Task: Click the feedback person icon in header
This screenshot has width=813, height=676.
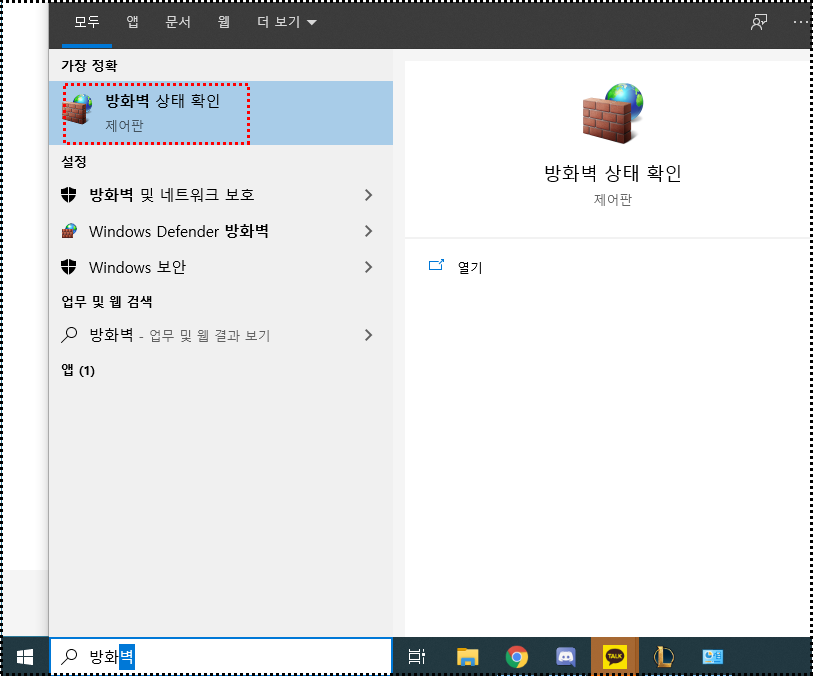Action: [x=759, y=22]
